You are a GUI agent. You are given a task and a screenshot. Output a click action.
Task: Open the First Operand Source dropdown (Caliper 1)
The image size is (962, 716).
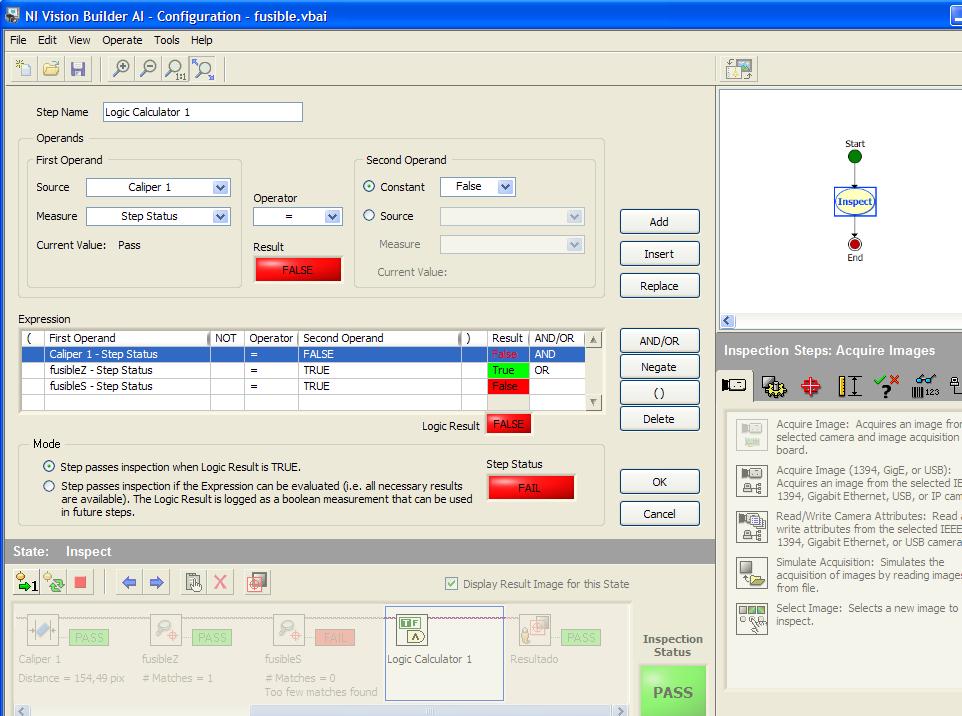click(158, 187)
